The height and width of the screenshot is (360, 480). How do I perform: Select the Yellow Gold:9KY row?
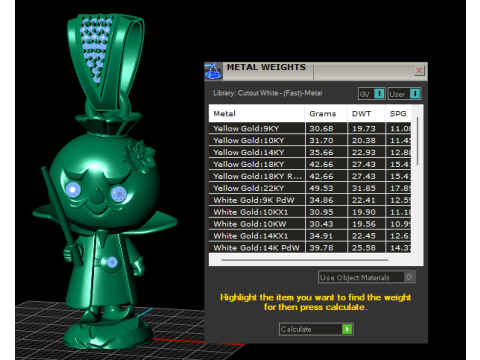tap(310, 128)
